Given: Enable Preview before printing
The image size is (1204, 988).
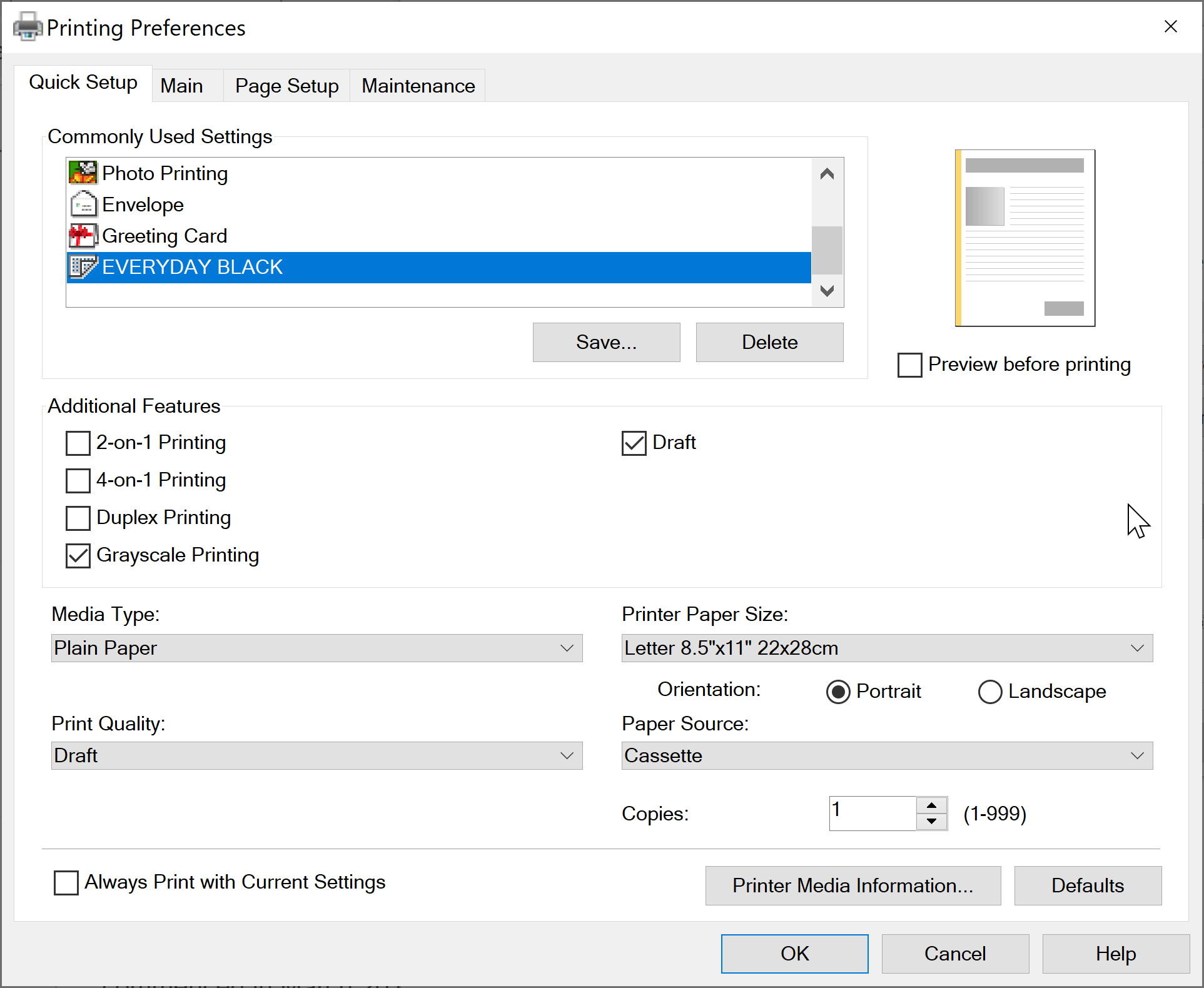Looking at the screenshot, I should (x=909, y=365).
